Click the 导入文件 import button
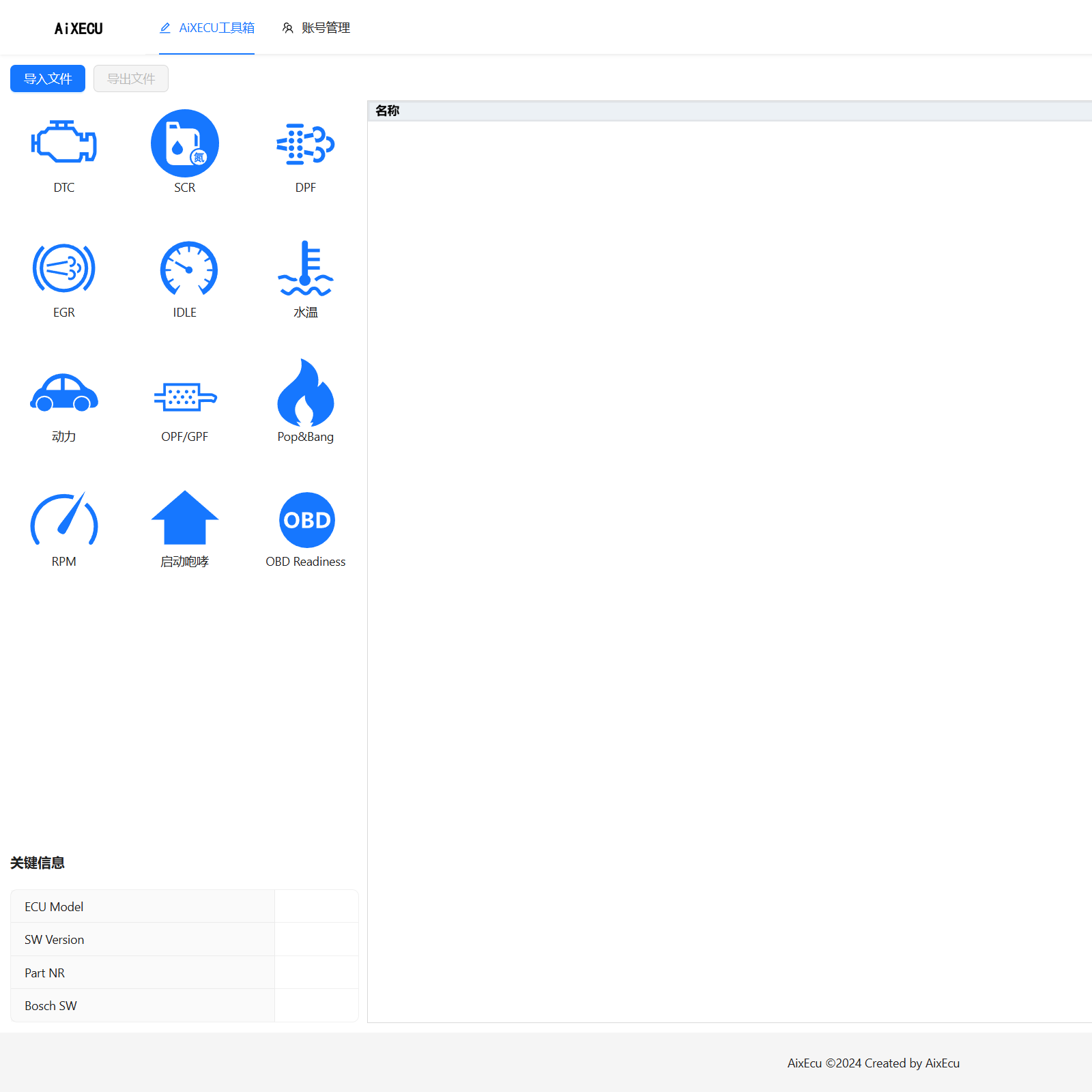This screenshot has width=1092, height=1092. tap(48, 78)
